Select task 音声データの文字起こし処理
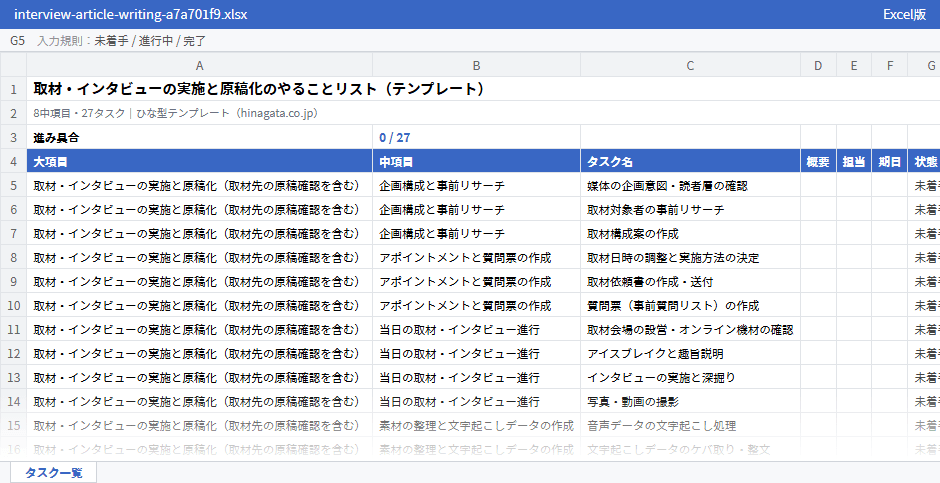 (x=690, y=425)
